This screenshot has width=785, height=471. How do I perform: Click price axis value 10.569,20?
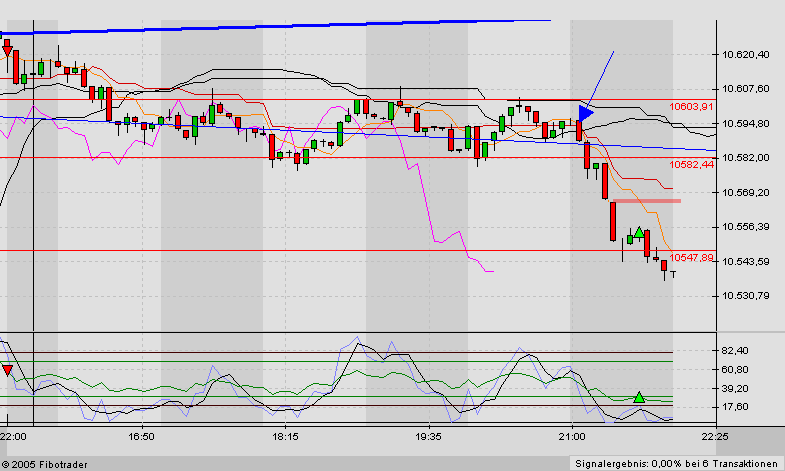point(745,193)
